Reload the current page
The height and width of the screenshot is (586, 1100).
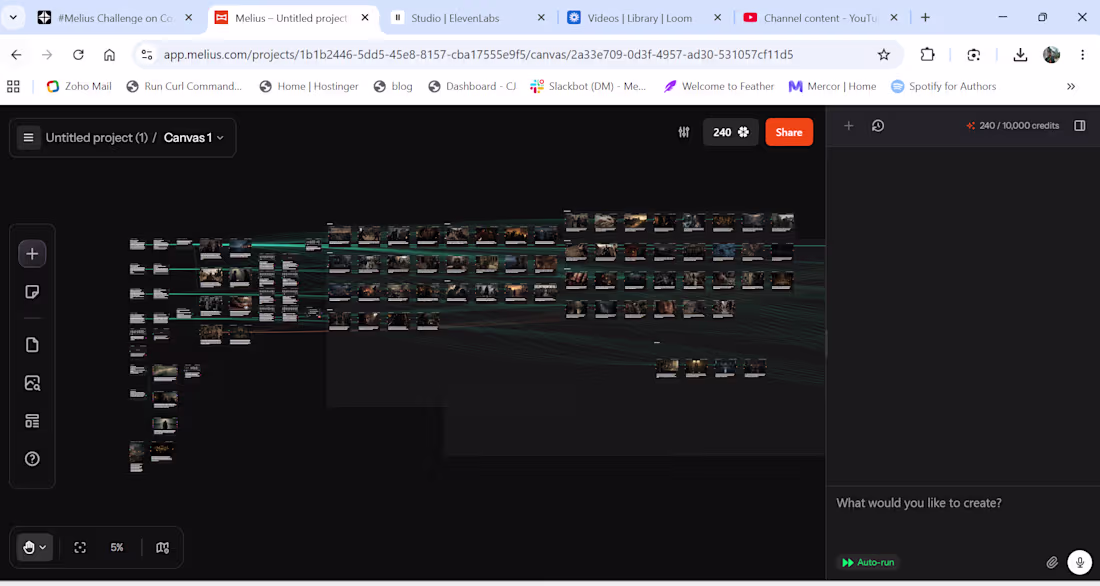tap(78, 55)
